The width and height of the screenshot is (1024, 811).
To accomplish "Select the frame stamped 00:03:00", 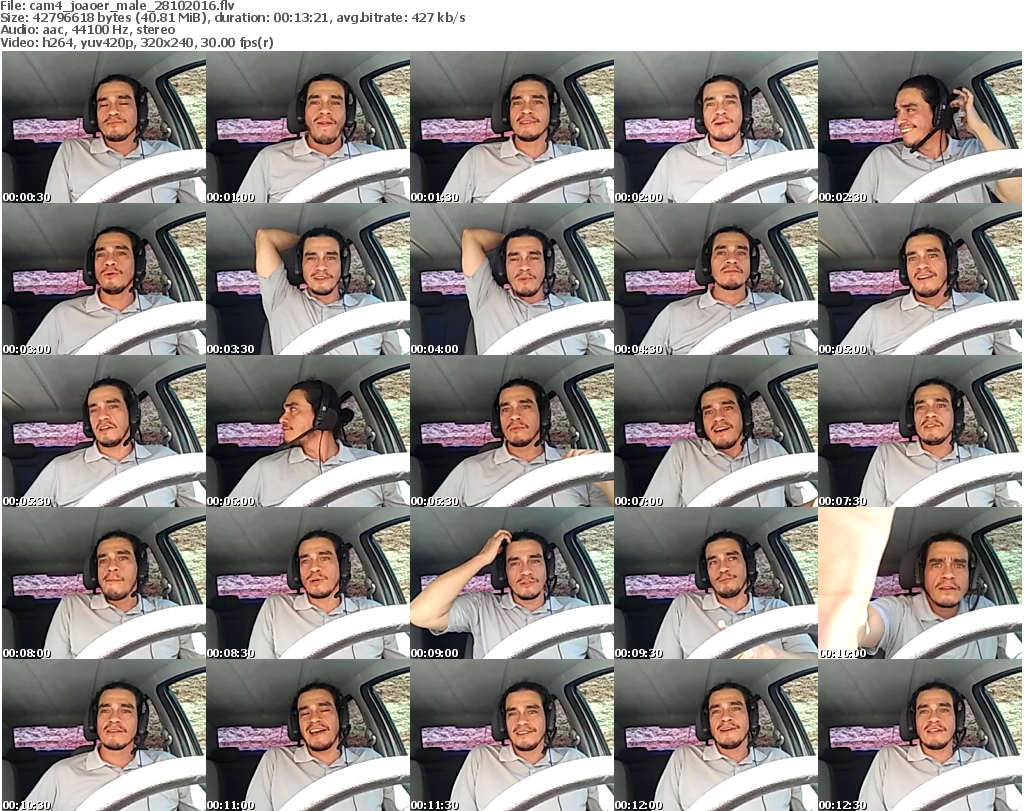I will 104,279.
